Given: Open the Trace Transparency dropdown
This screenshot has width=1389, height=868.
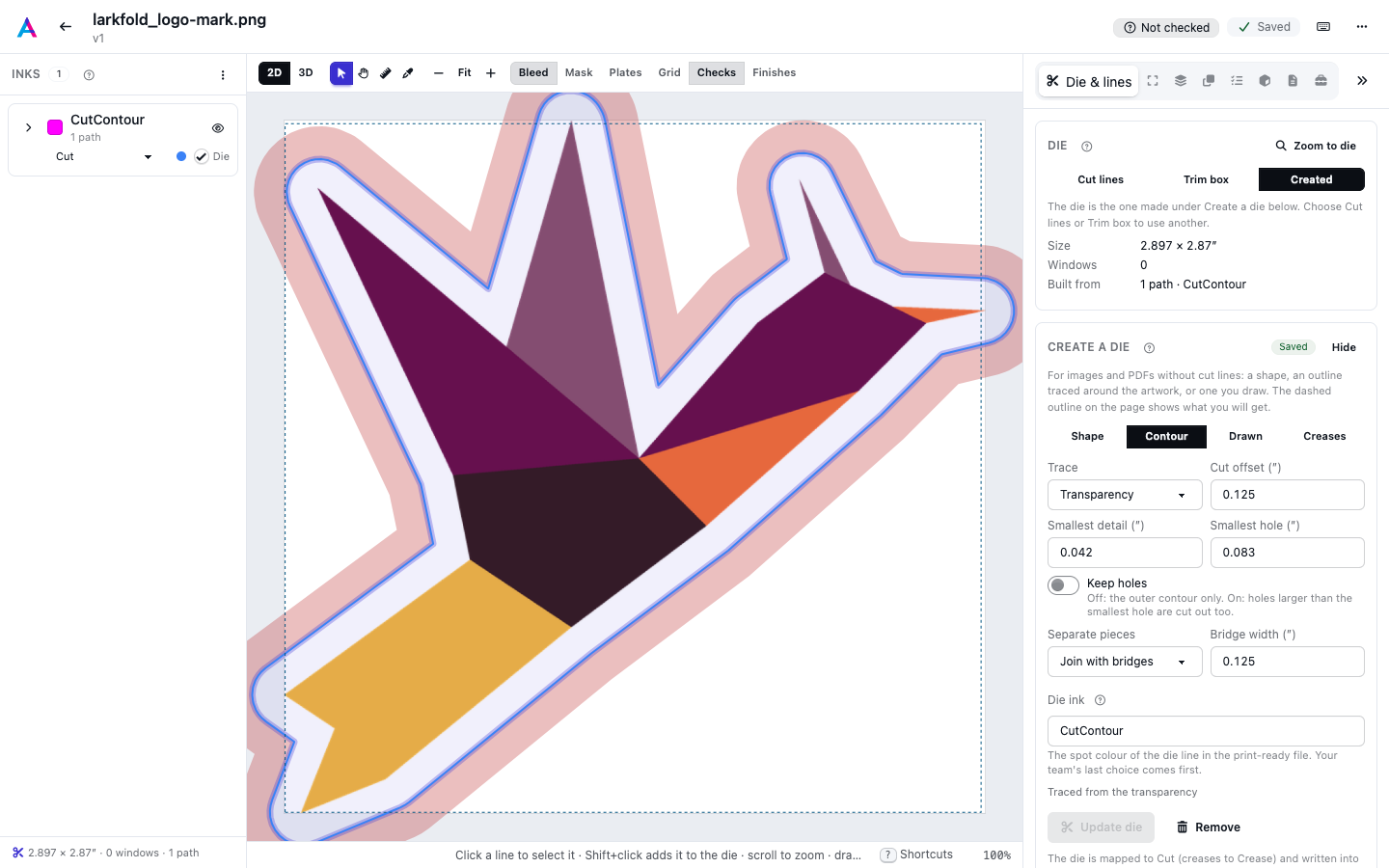Looking at the screenshot, I should point(1125,495).
